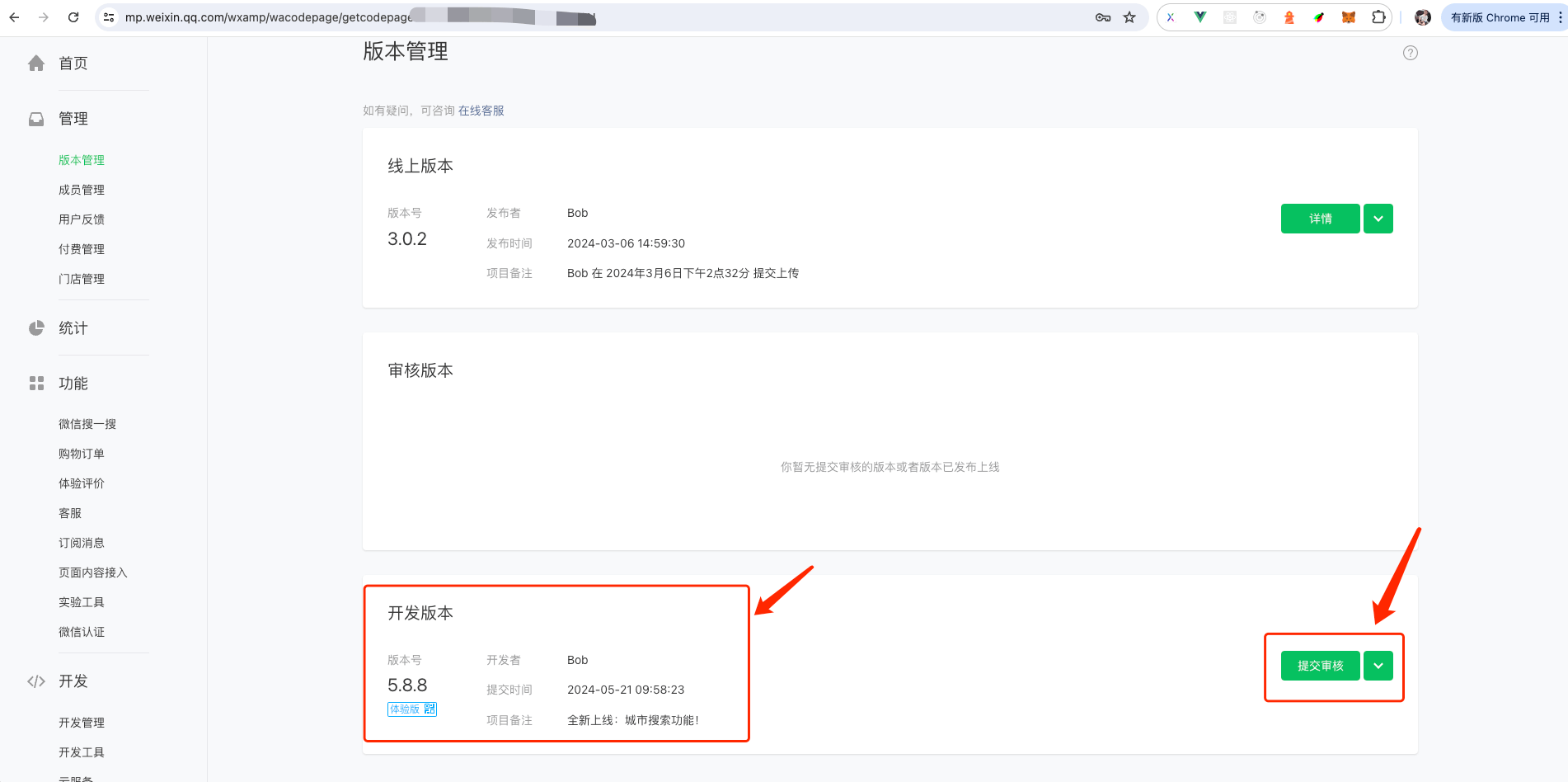This screenshot has height=782, width=1568.
Task: Bookmark page with the star icon
Action: (x=1129, y=17)
